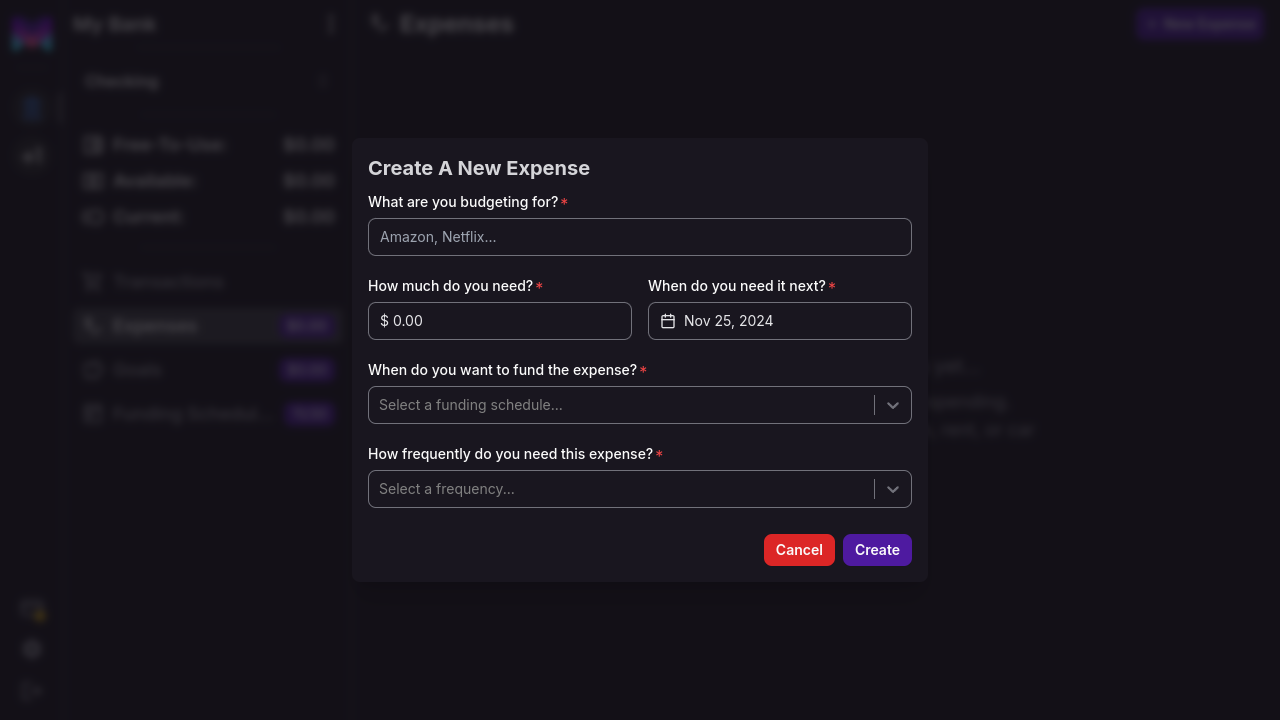Screen dimensions: 1280x720
Task: Click the calendar icon in the date field
Action: coord(668,321)
